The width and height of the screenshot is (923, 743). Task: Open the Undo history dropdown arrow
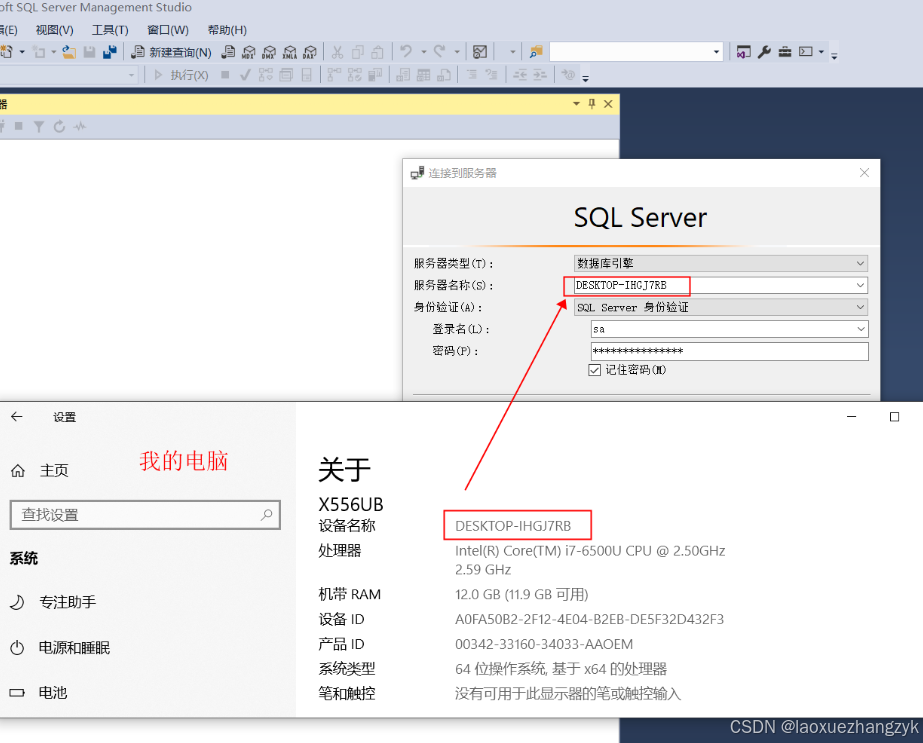click(424, 52)
